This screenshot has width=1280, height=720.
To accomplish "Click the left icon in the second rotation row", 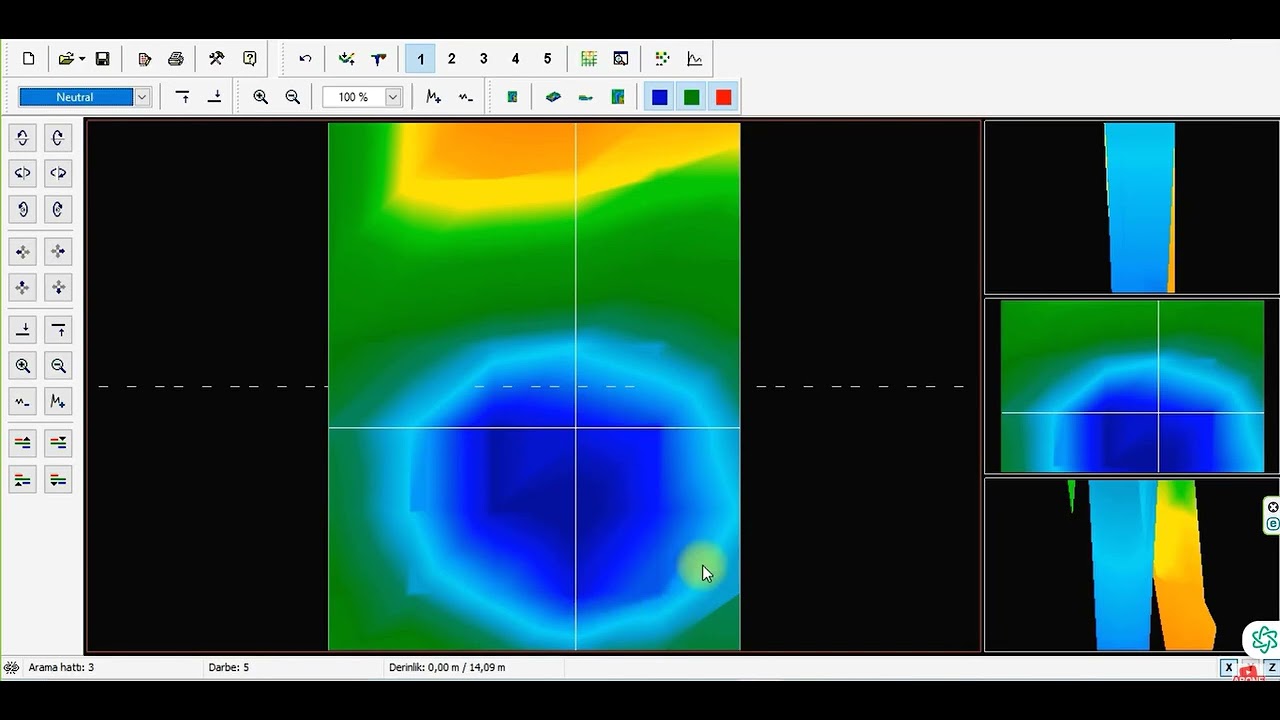I will (23, 173).
